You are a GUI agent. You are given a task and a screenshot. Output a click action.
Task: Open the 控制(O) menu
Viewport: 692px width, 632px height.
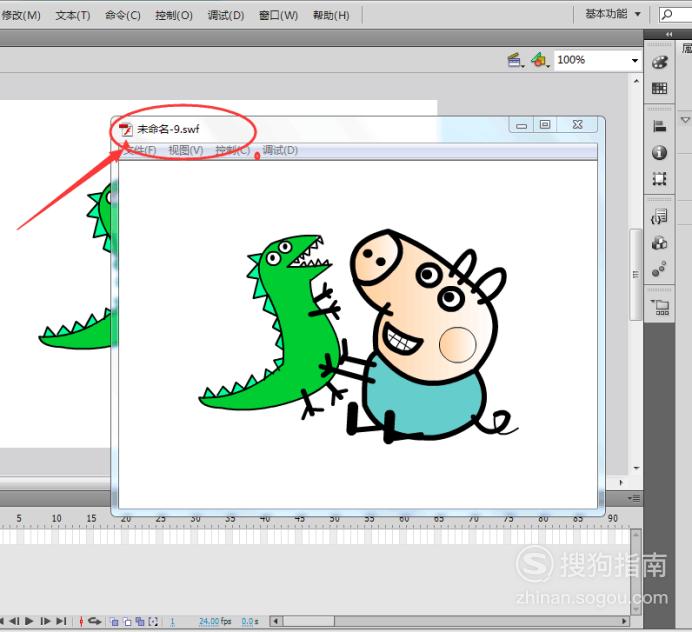(x=174, y=15)
